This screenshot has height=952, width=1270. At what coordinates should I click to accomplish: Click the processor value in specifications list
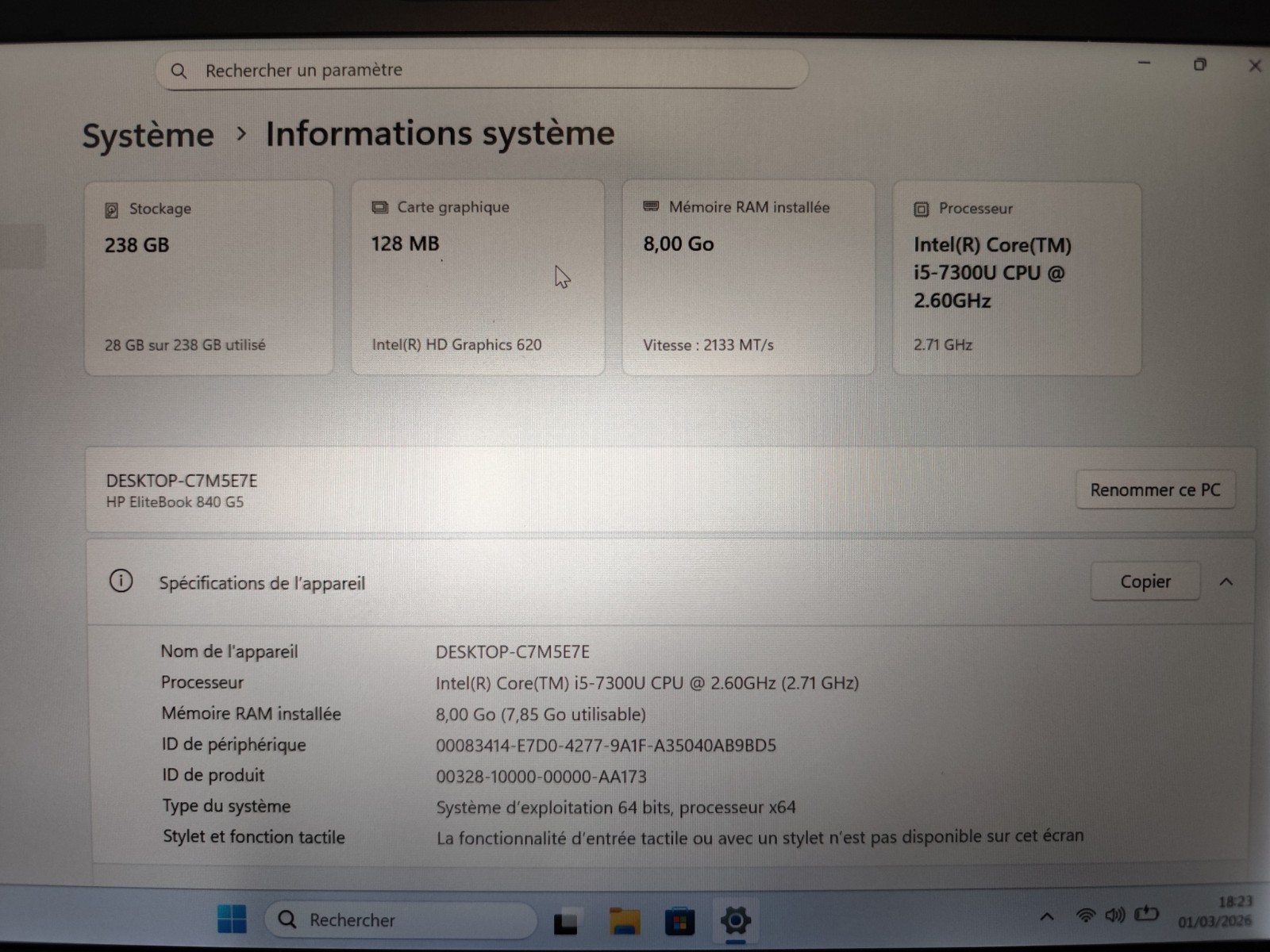tap(647, 683)
